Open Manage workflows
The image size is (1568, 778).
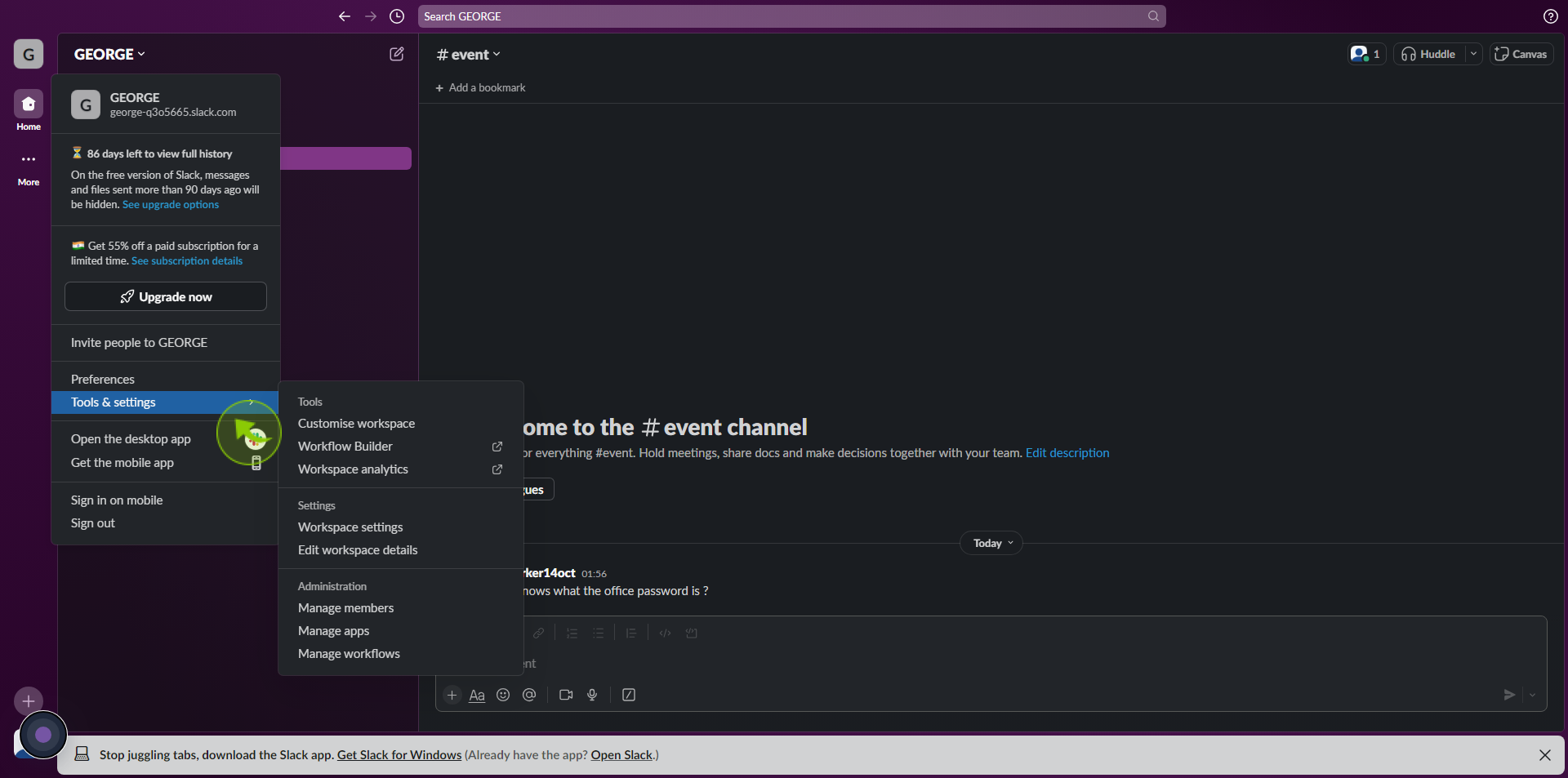click(400, 654)
